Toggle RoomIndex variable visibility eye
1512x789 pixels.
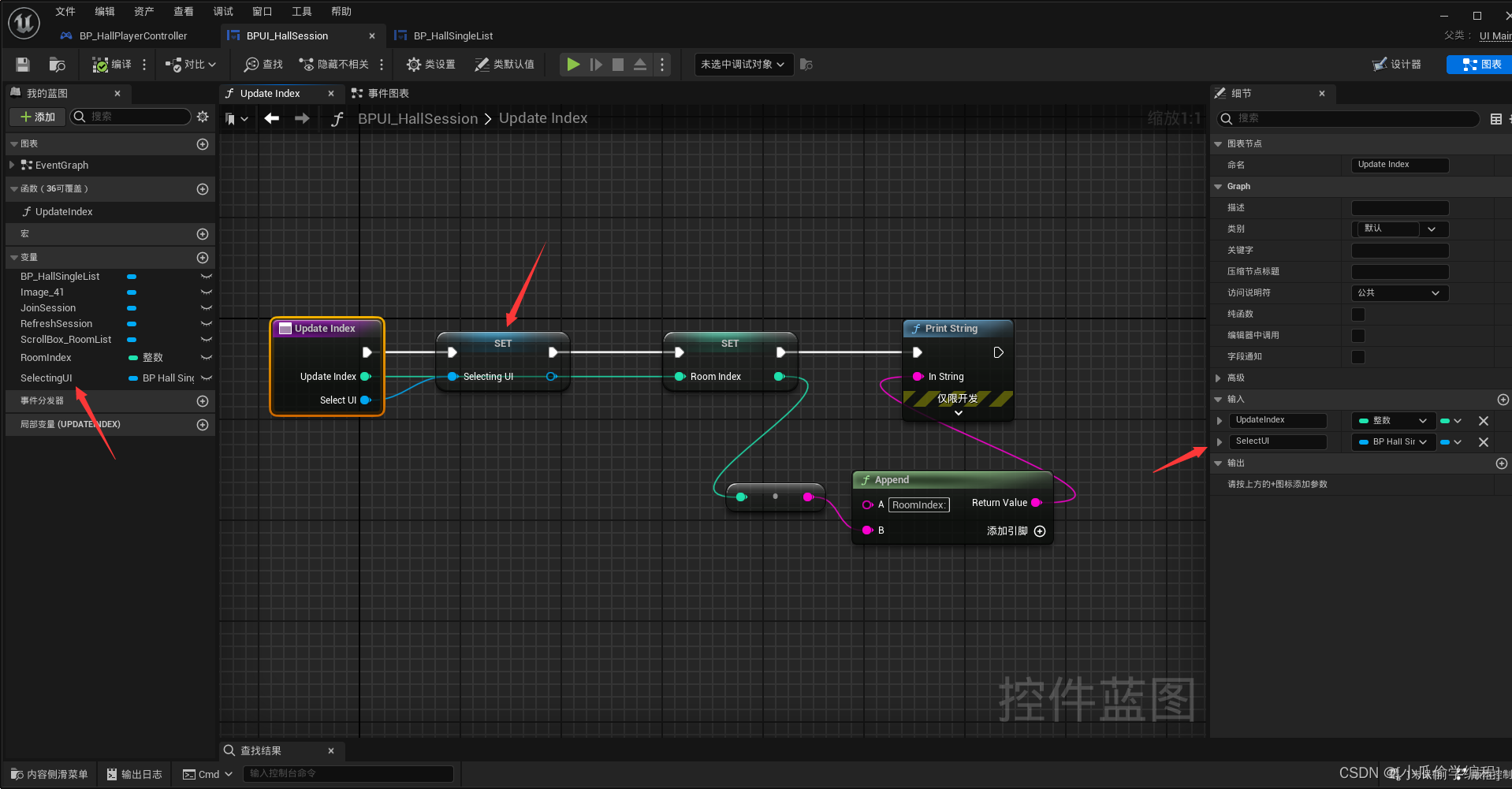207,358
